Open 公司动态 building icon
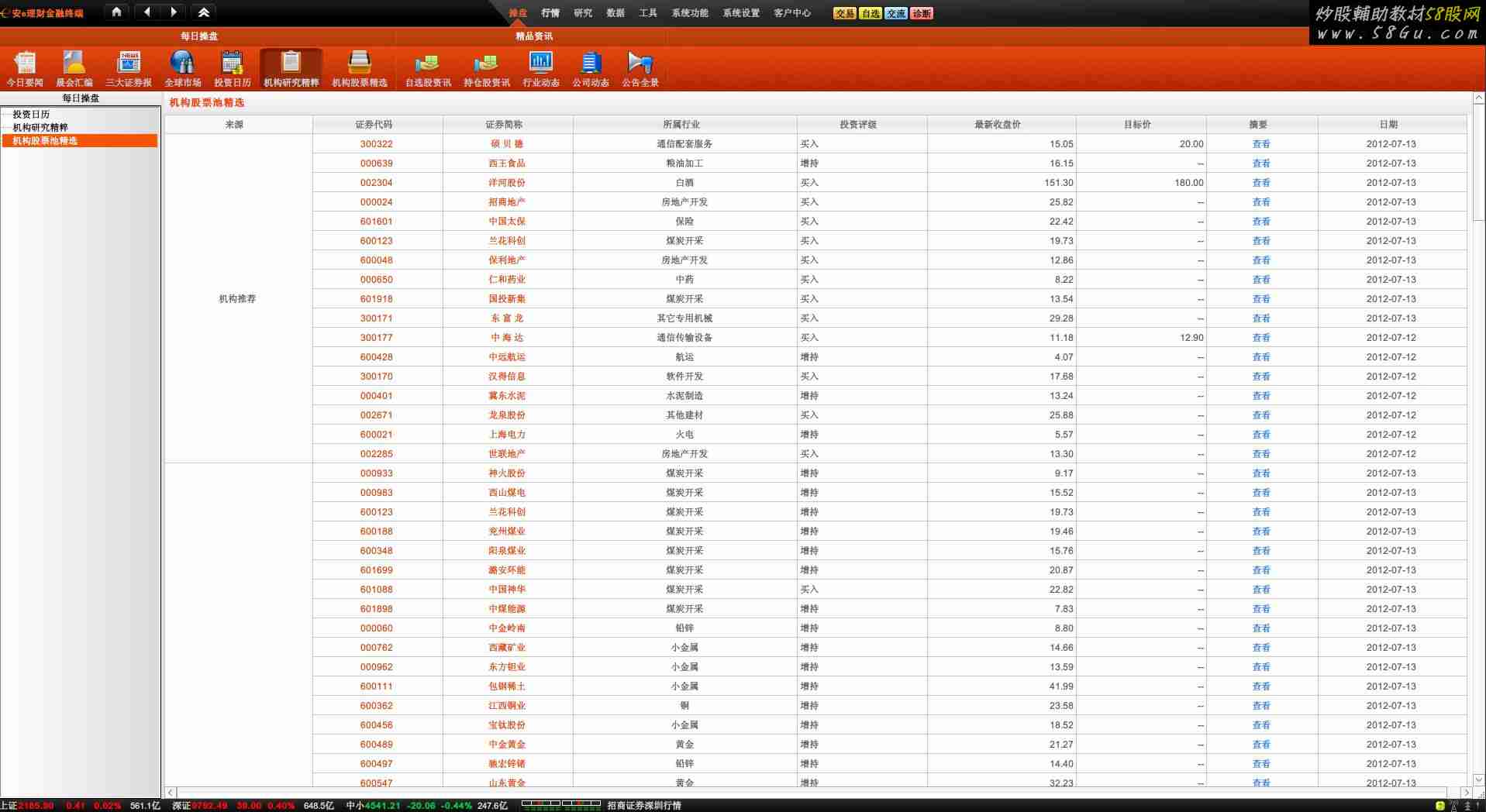Image resolution: width=1486 pixels, height=812 pixels. click(x=591, y=68)
